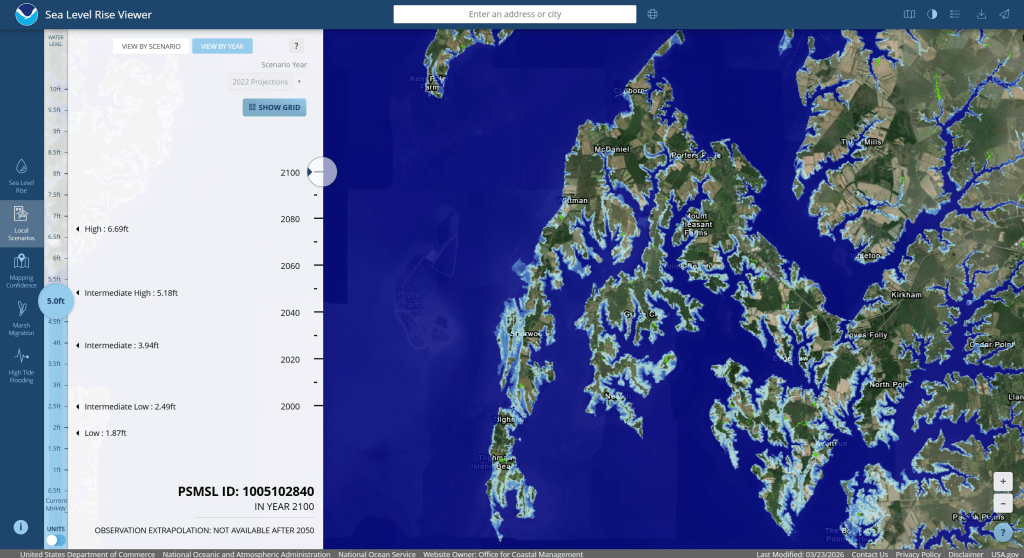Open the layer opacity contrast icon
The height and width of the screenshot is (558, 1024).
[933, 14]
